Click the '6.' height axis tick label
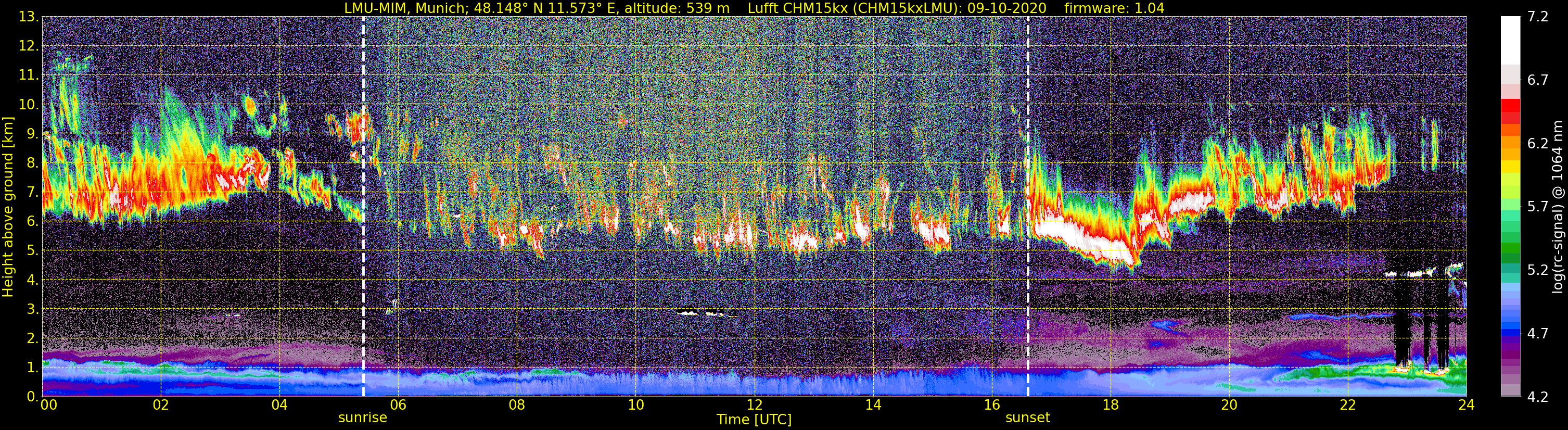 pos(32,222)
